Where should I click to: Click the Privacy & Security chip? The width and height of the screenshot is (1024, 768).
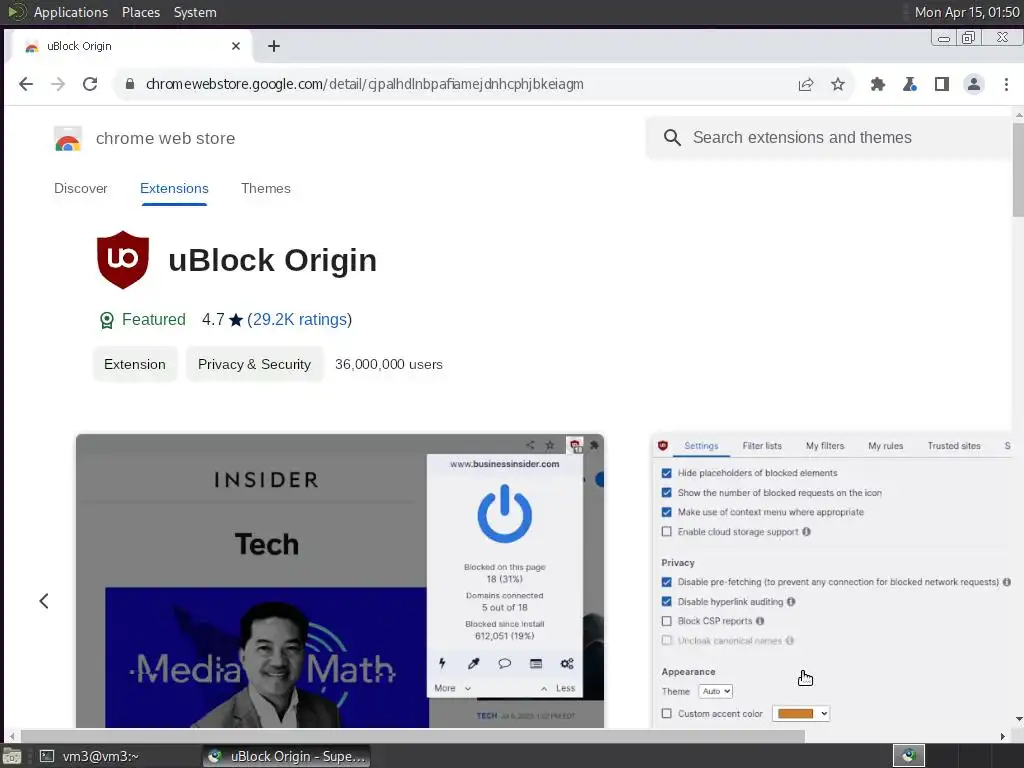[254, 364]
